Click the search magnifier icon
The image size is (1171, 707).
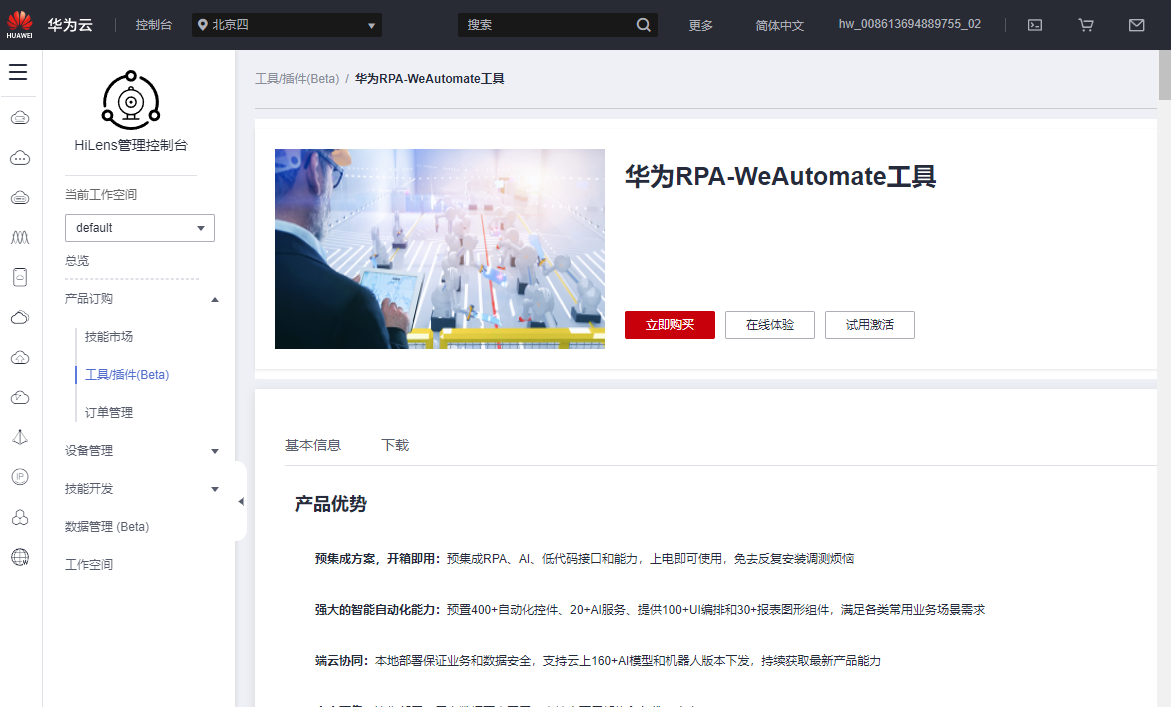tap(643, 25)
